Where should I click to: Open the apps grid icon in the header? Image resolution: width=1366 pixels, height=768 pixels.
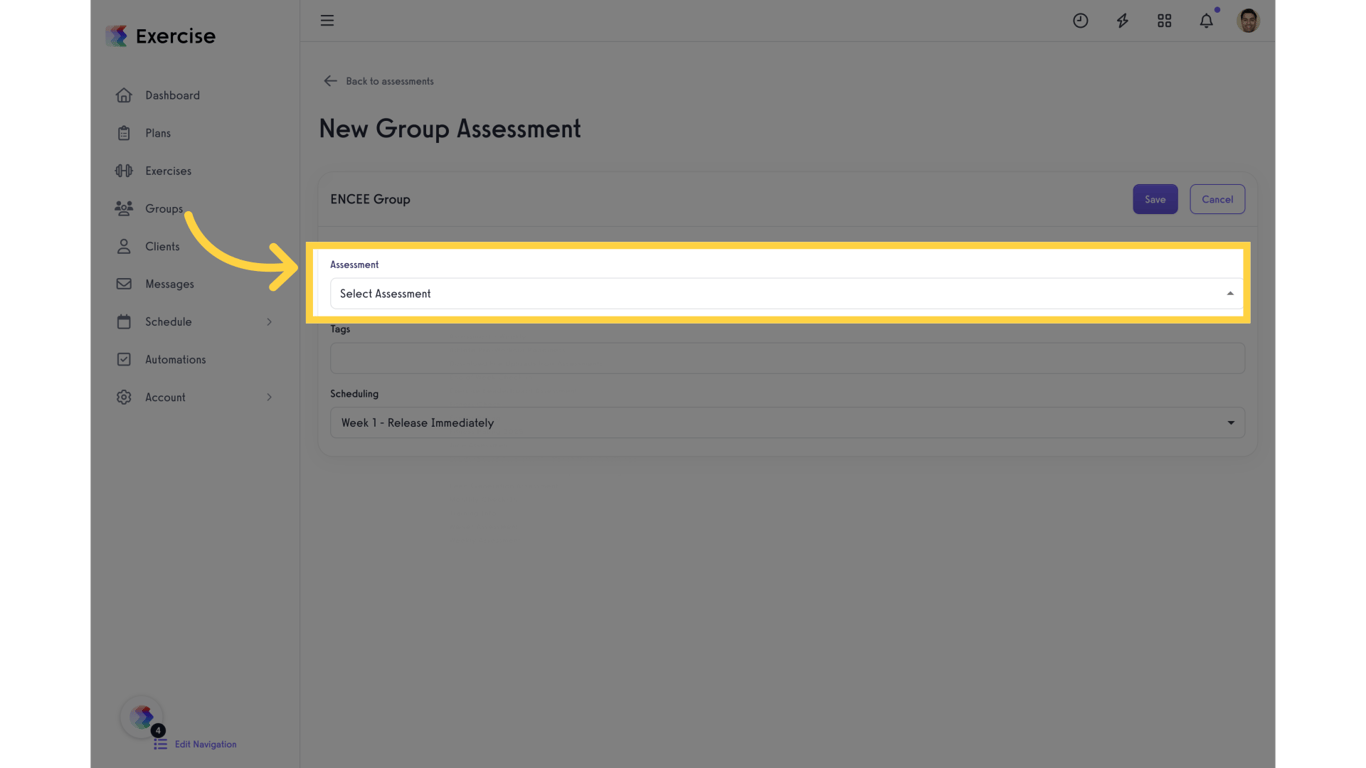click(x=1164, y=20)
